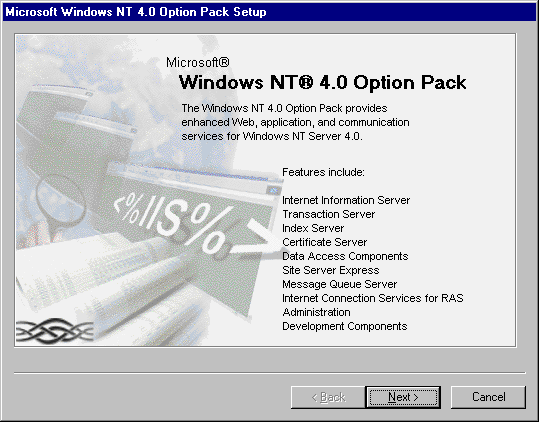
Task: Click the grayed-out Back button
Action: (x=328, y=397)
